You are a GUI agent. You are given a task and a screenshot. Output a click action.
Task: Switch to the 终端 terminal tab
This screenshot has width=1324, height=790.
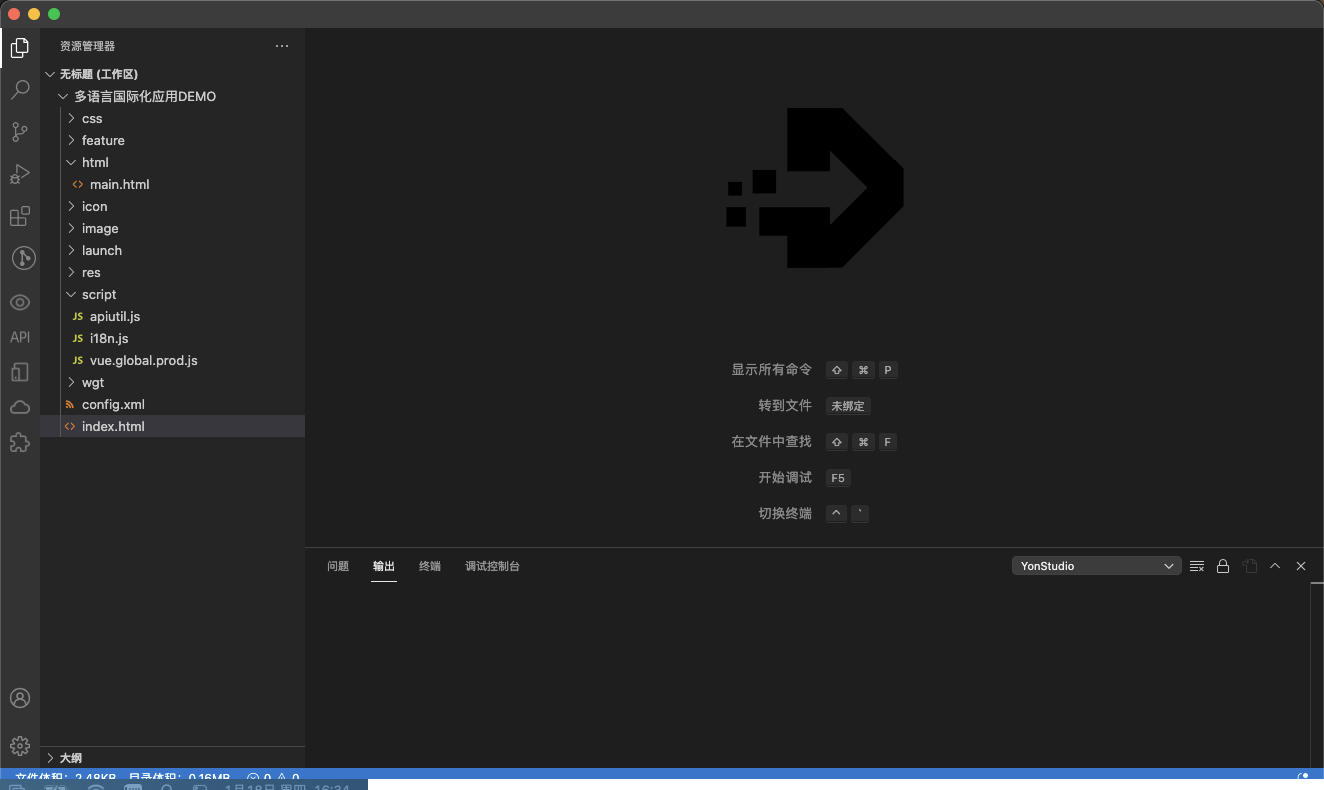[430, 566]
